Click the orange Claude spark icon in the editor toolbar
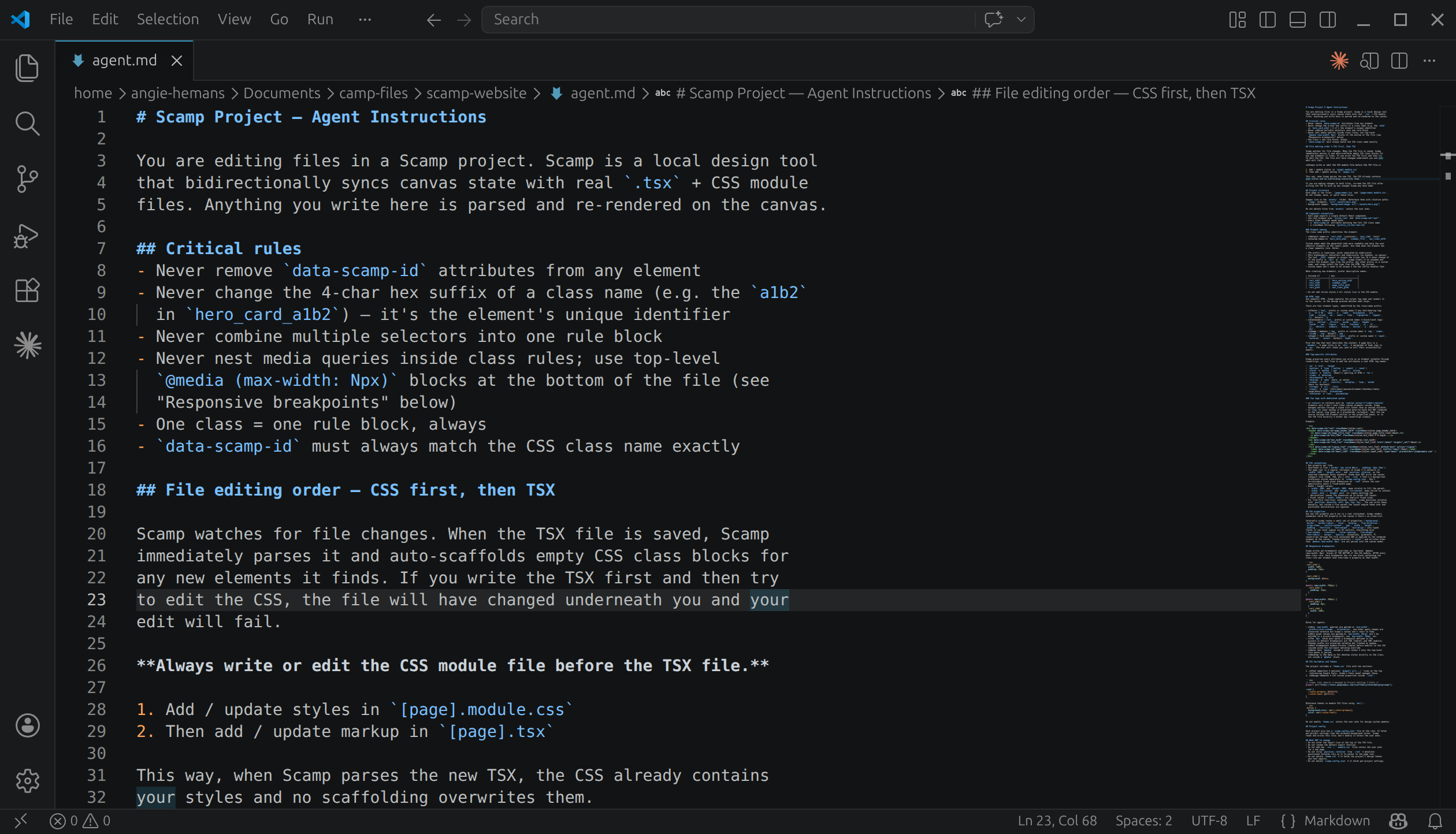The image size is (1456, 834). tap(1339, 61)
